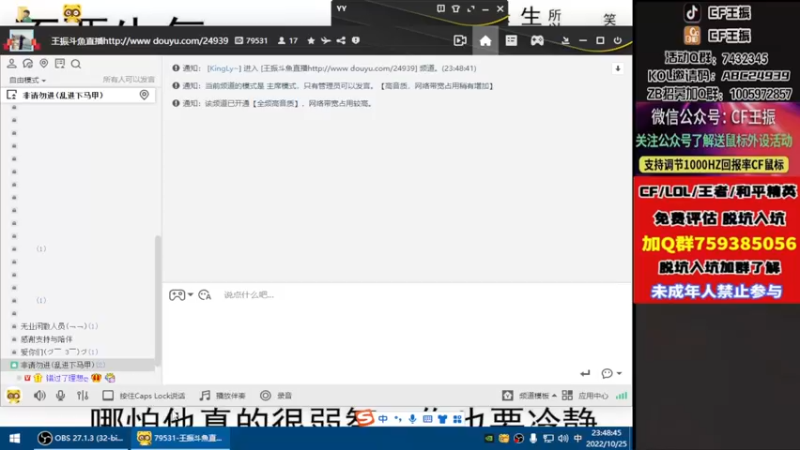Open the emoji picker icon in chat
Screen dimensions: 800x450
[205, 295]
